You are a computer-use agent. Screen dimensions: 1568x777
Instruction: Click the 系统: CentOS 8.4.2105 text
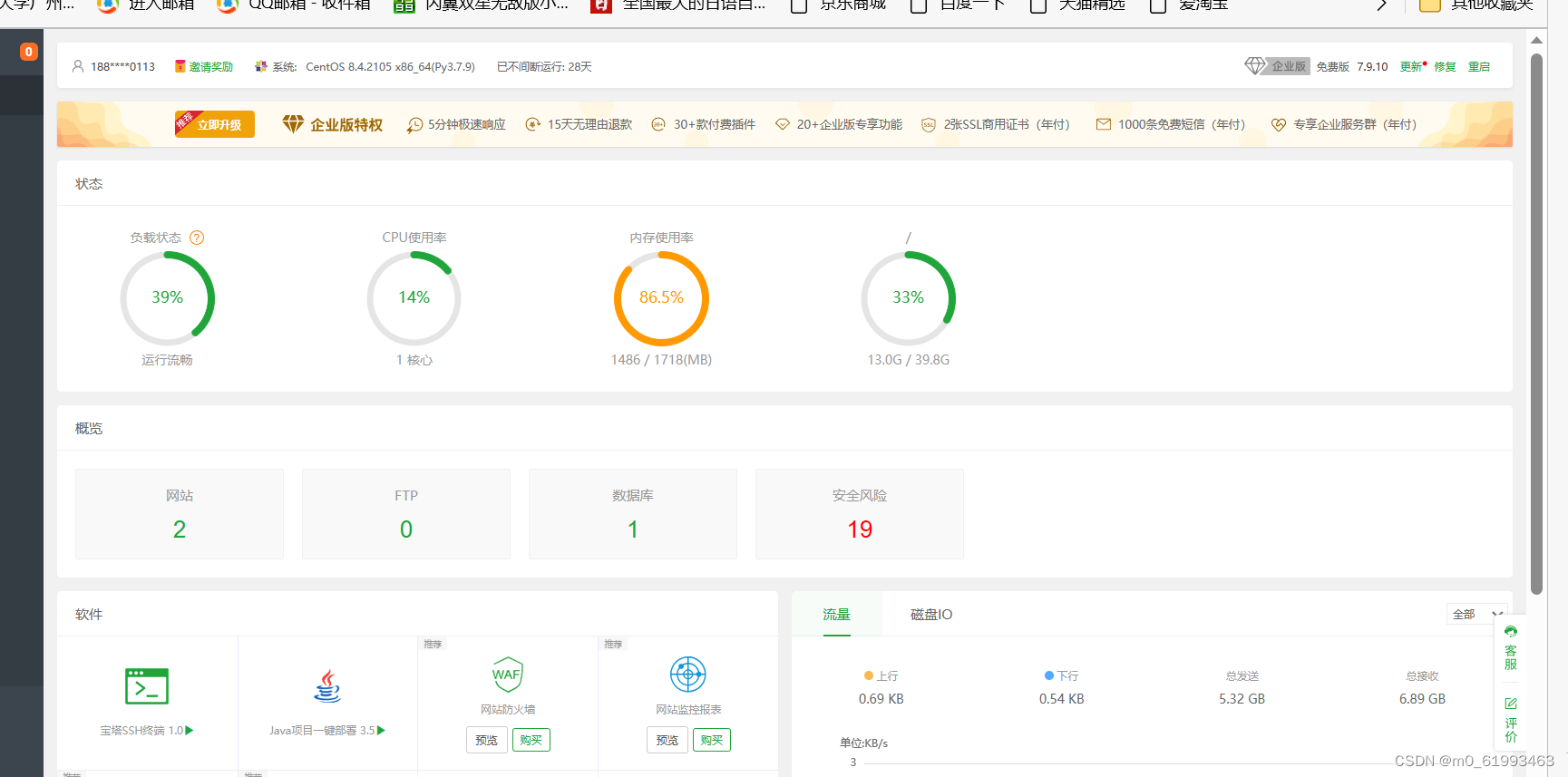tap(374, 67)
